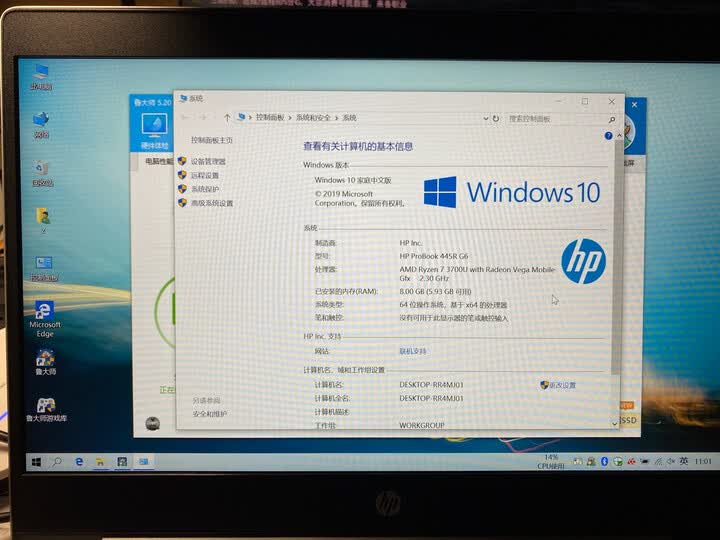This screenshot has width=720, height=540.
Task: Maximize the System window
Action: (x=585, y=101)
